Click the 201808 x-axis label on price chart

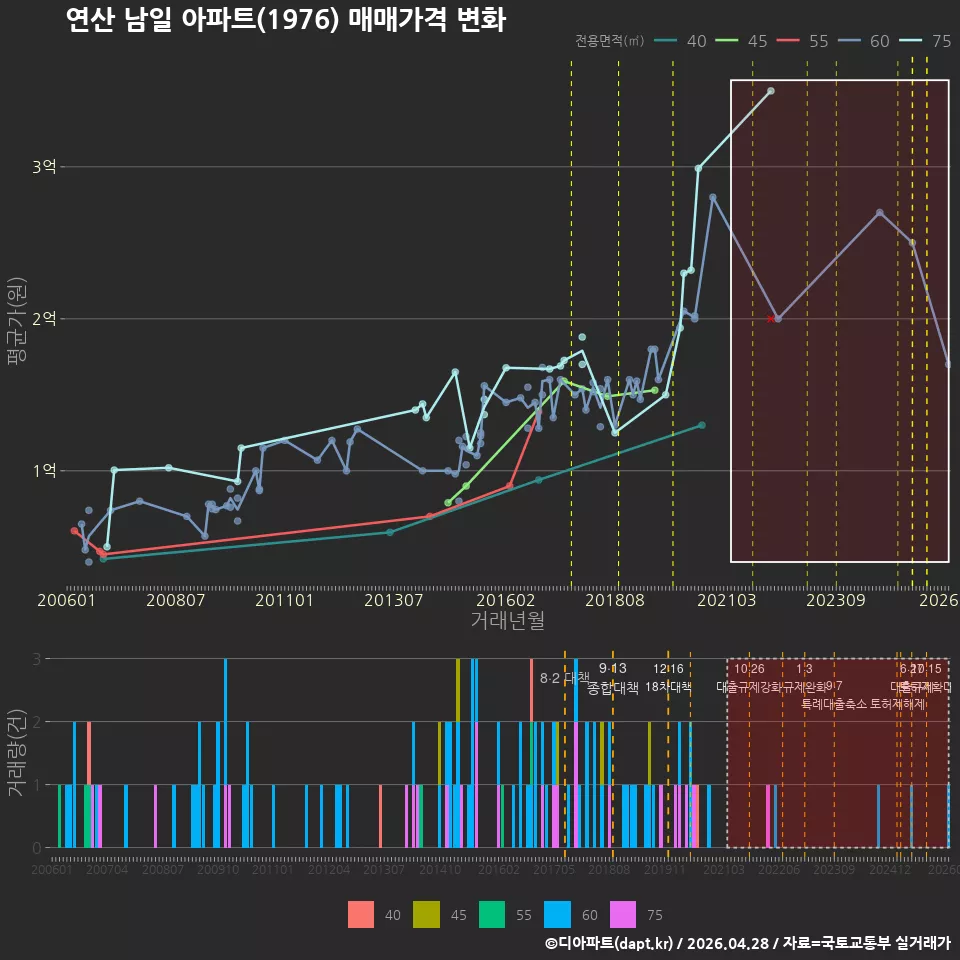point(615,600)
